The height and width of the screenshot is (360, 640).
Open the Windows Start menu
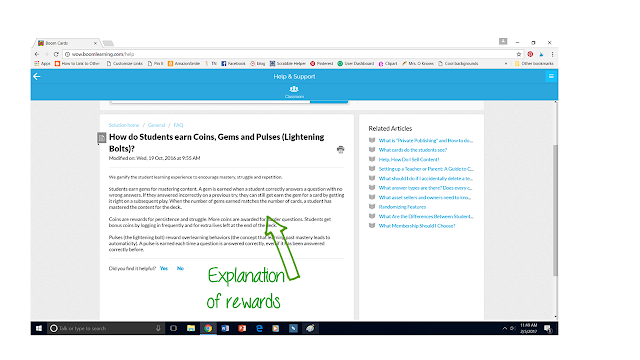click(39, 328)
